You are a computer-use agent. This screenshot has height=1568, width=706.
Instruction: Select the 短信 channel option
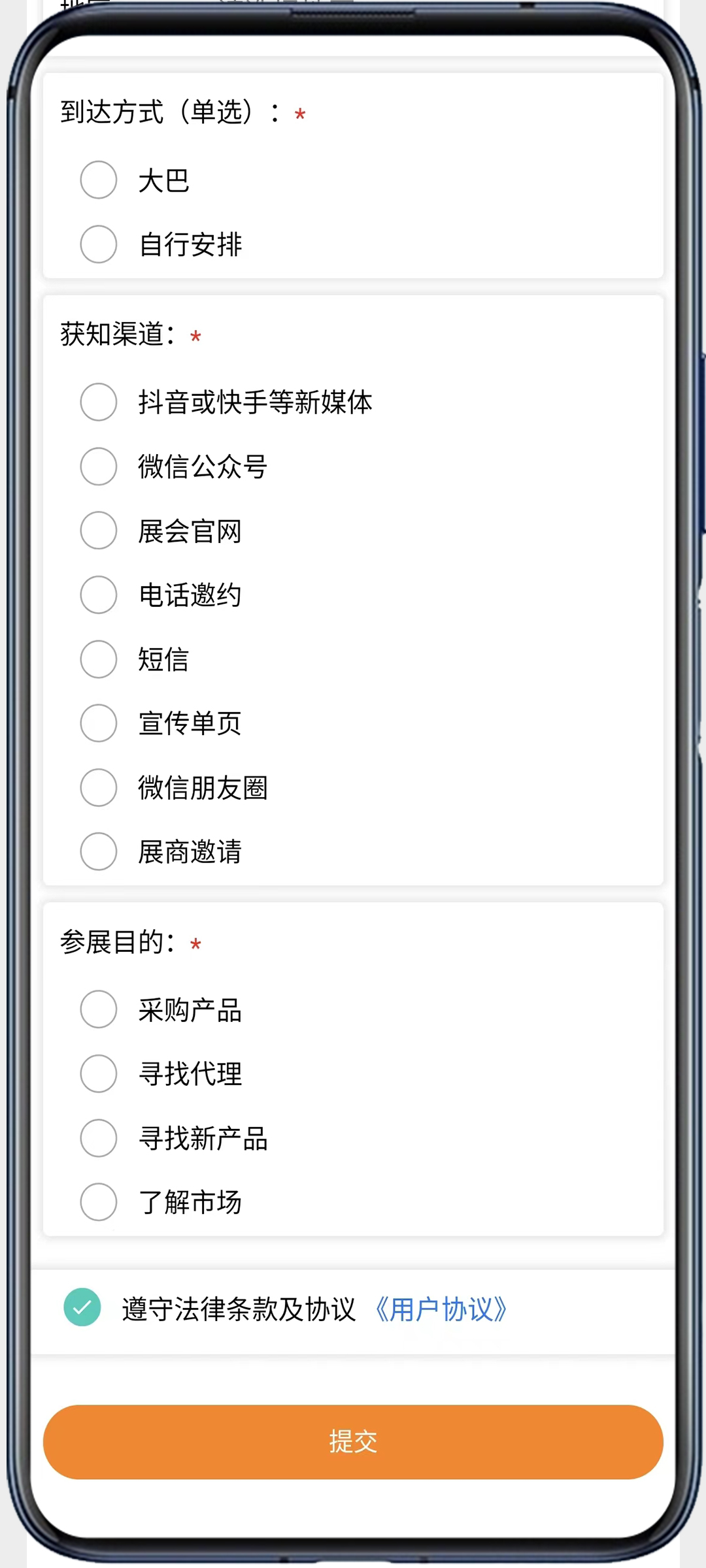pos(99,659)
